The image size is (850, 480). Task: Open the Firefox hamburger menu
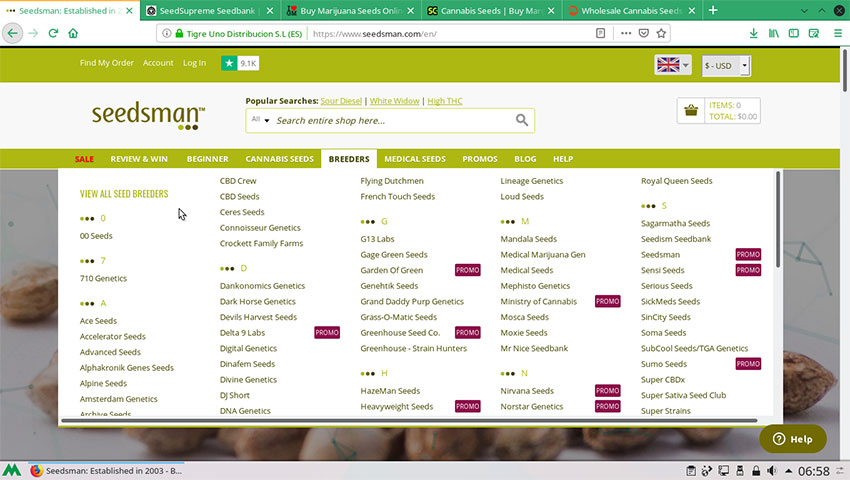pyautogui.click(x=838, y=32)
